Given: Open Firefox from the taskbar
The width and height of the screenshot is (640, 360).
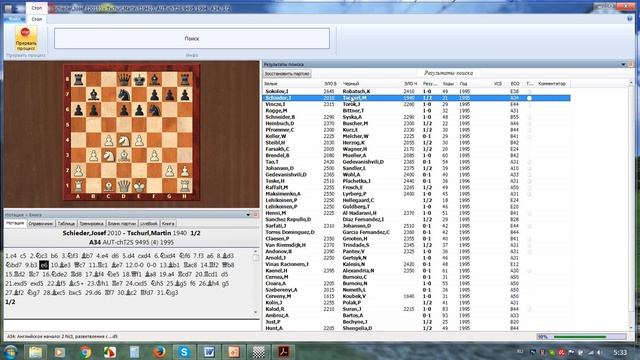Looking at the screenshot, I should (x=159, y=352).
